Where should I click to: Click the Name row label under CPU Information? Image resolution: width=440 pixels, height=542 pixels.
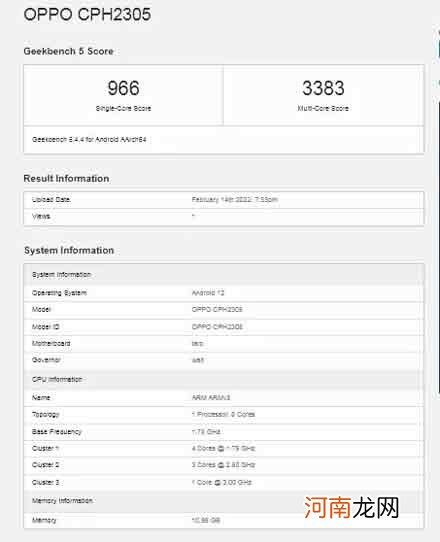[x=41, y=398]
